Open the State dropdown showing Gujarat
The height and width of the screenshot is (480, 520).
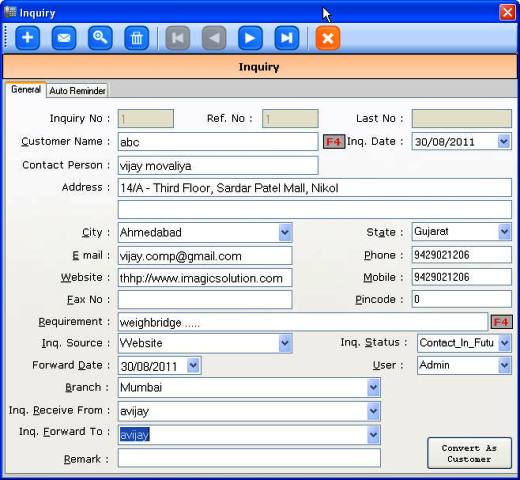pyautogui.click(x=504, y=232)
